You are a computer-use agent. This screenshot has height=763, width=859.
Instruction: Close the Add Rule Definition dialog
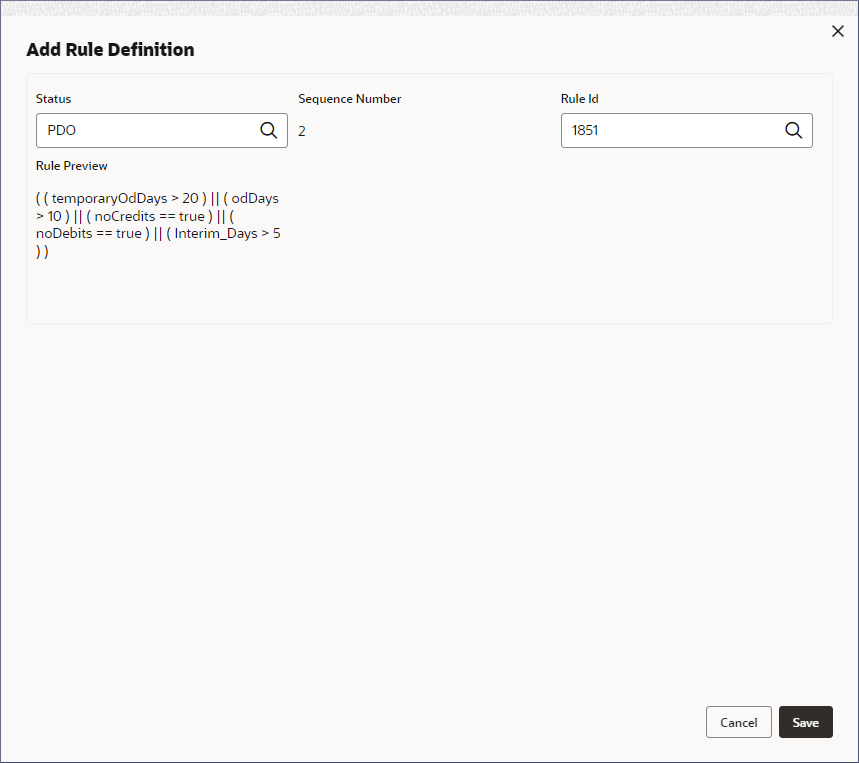click(838, 31)
